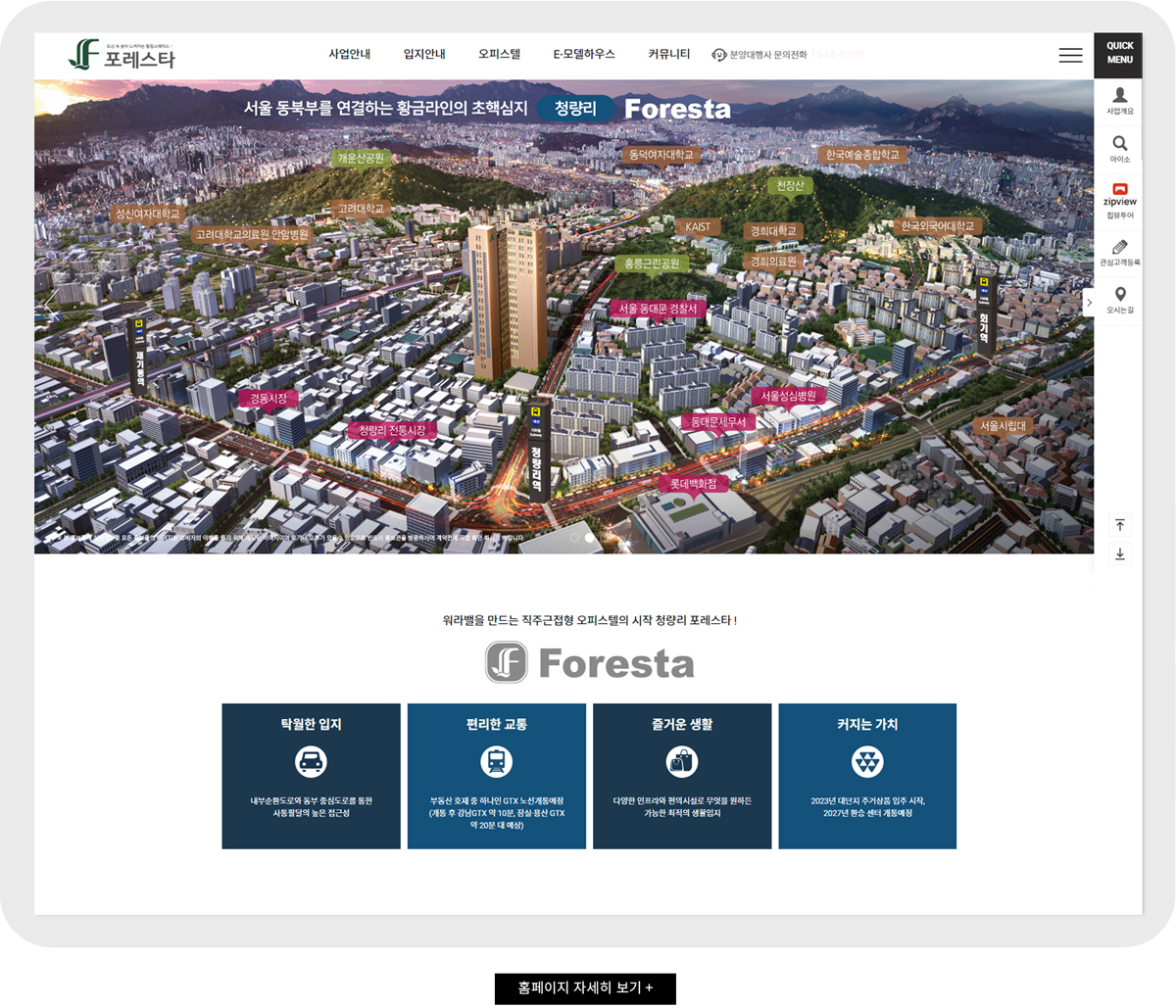This screenshot has height=1008, width=1176.
Task: Open the hamburger menu icon
Action: pyautogui.click(x=1070, y=56)
